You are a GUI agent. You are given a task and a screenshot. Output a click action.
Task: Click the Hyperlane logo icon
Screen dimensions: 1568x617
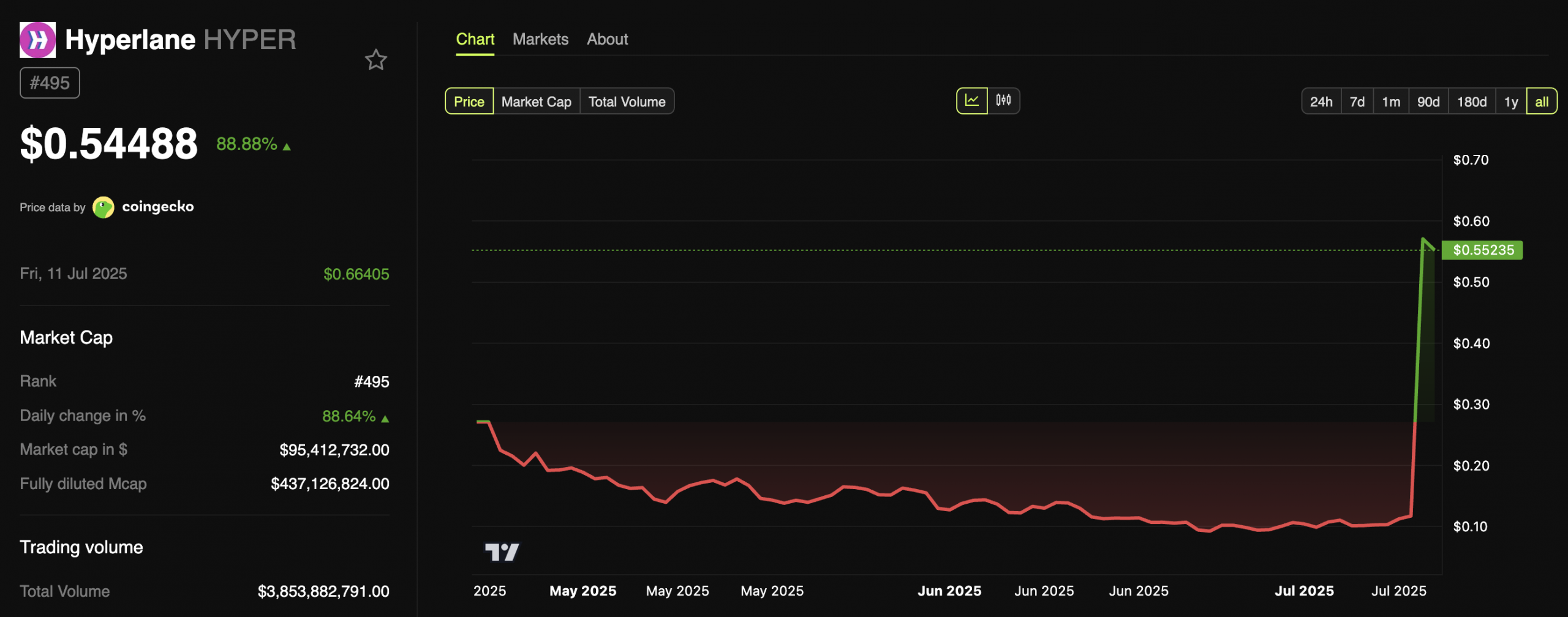click(x=37, y=40)
